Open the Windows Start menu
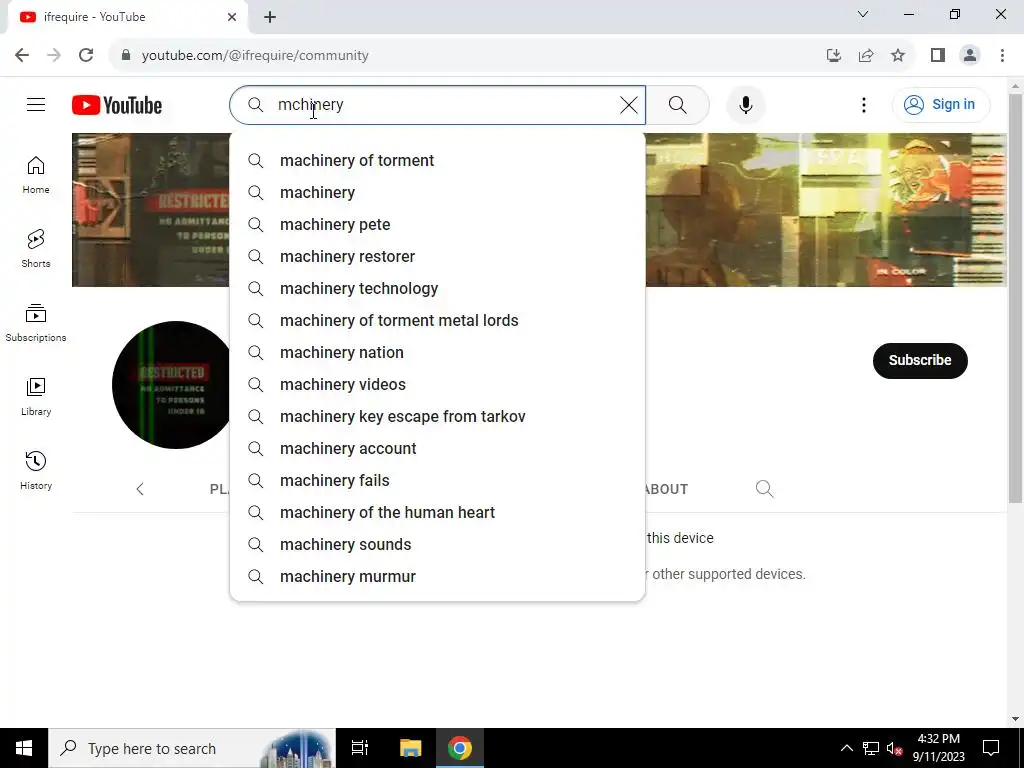This screenshot has width=1024, height=768. point(24,748)
